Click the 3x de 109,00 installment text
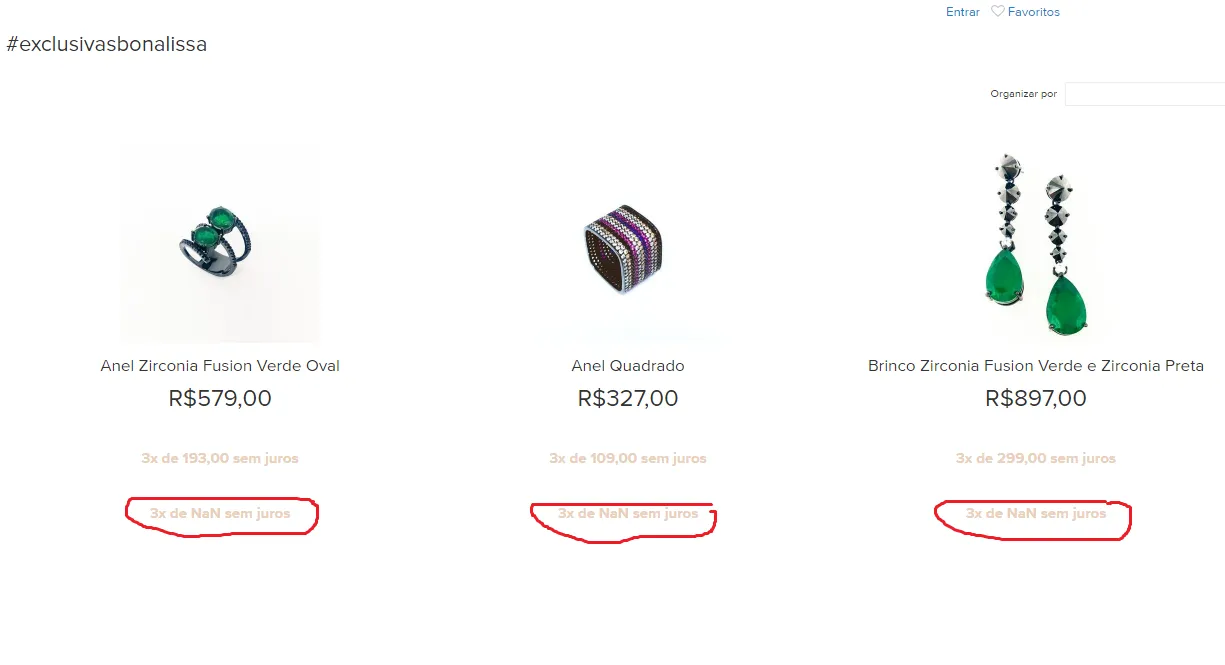1225x665 pixels. [628, 459]
